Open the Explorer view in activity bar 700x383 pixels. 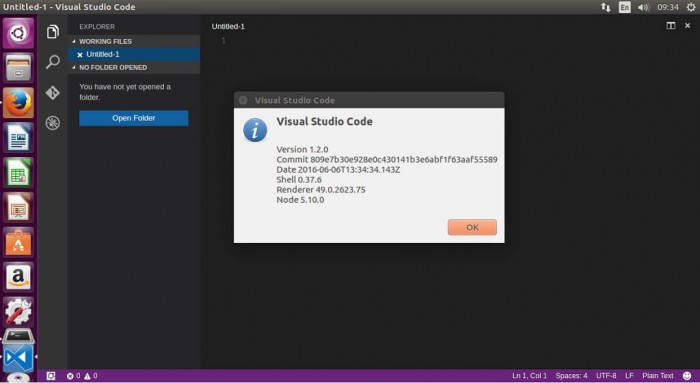tap(53, 32)
